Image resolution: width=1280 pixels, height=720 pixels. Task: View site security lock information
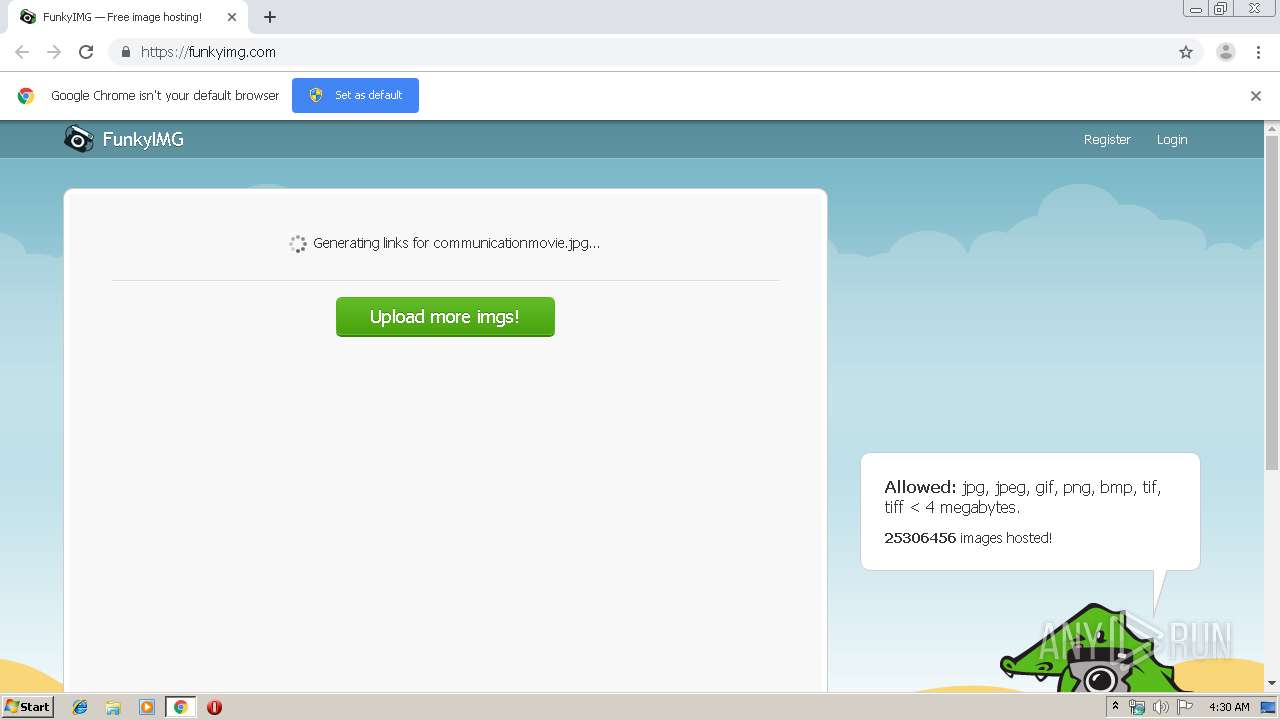tap(125, 52)
